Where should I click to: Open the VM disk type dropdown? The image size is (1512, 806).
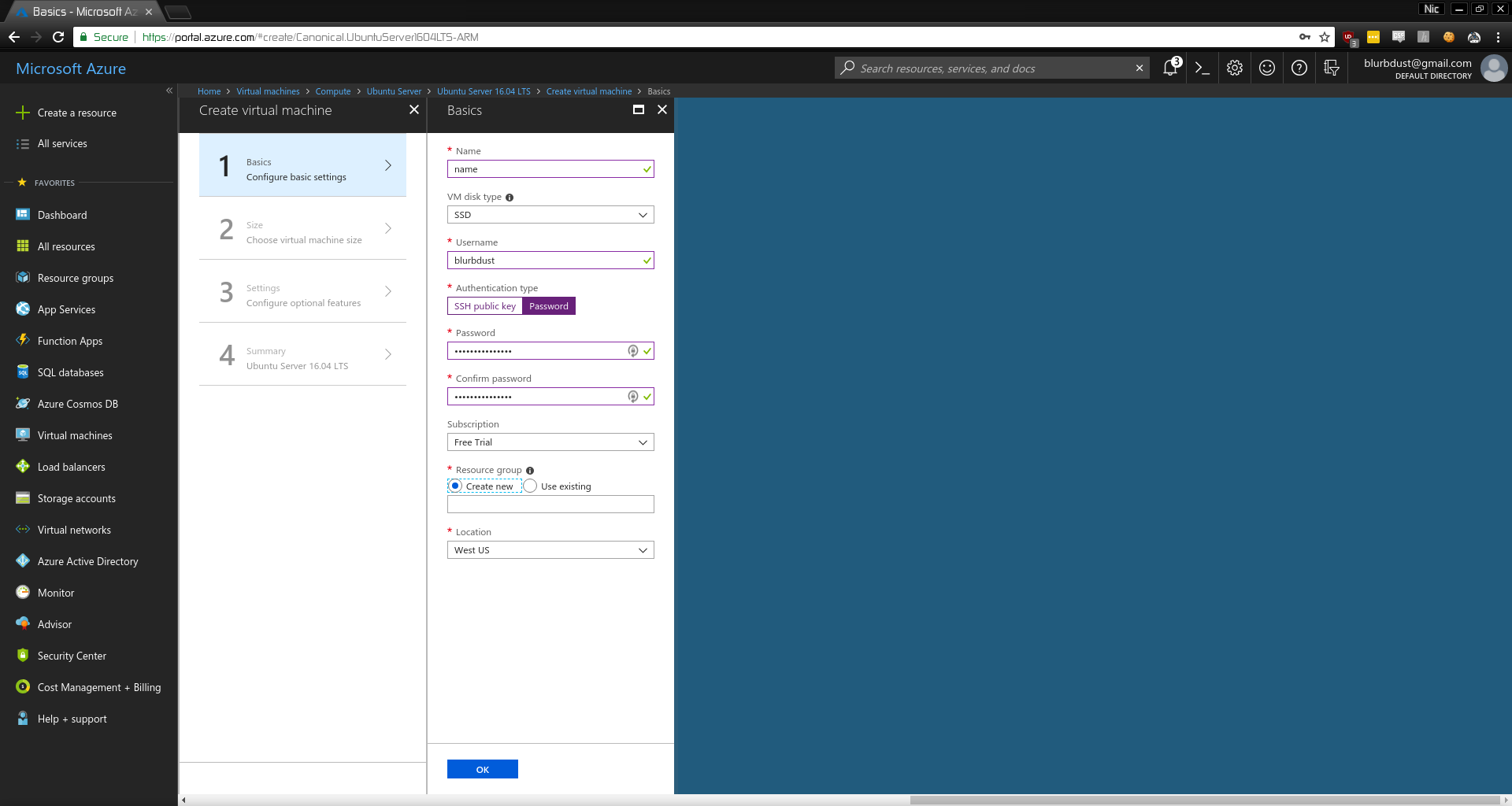click(x=550, y=215)
